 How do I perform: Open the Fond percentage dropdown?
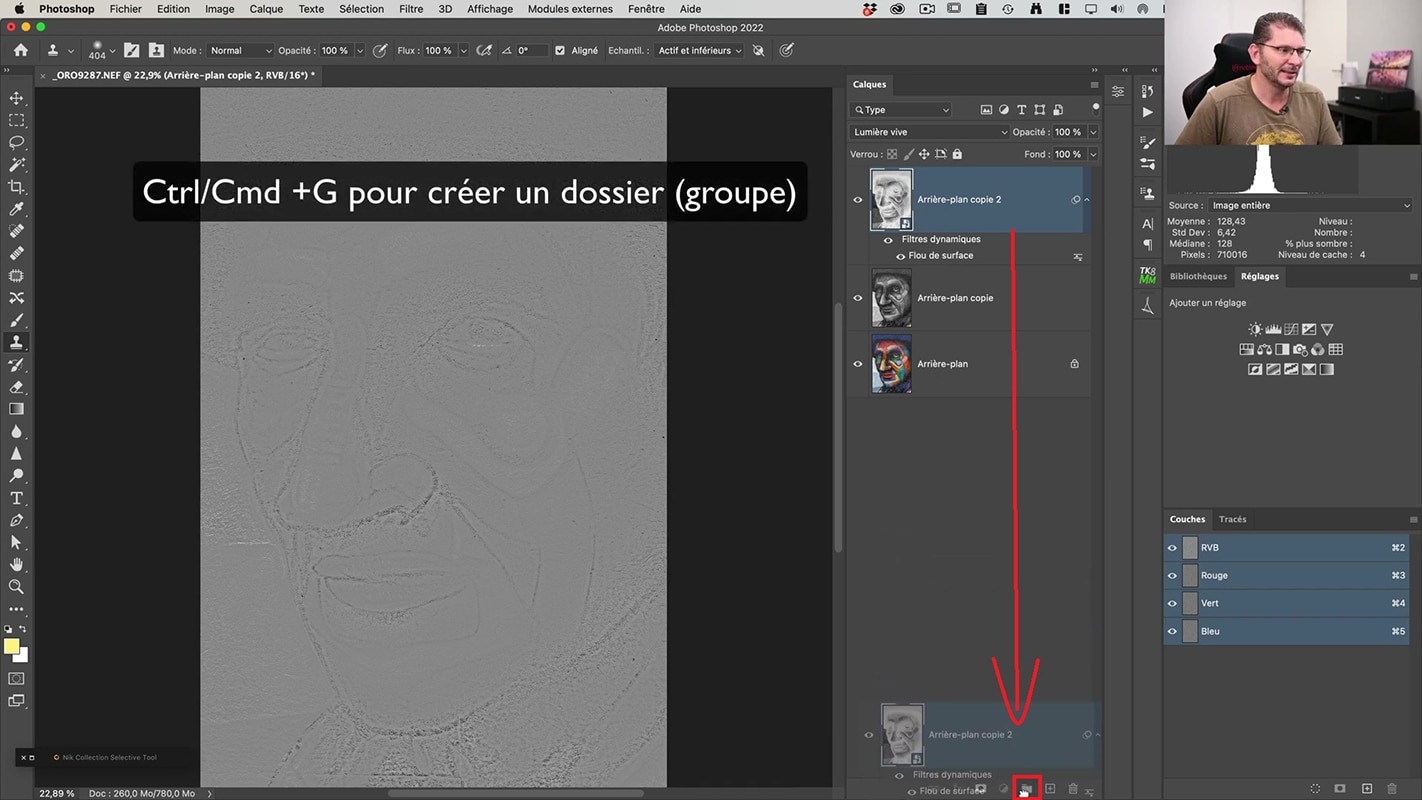tap(1093, 154)
